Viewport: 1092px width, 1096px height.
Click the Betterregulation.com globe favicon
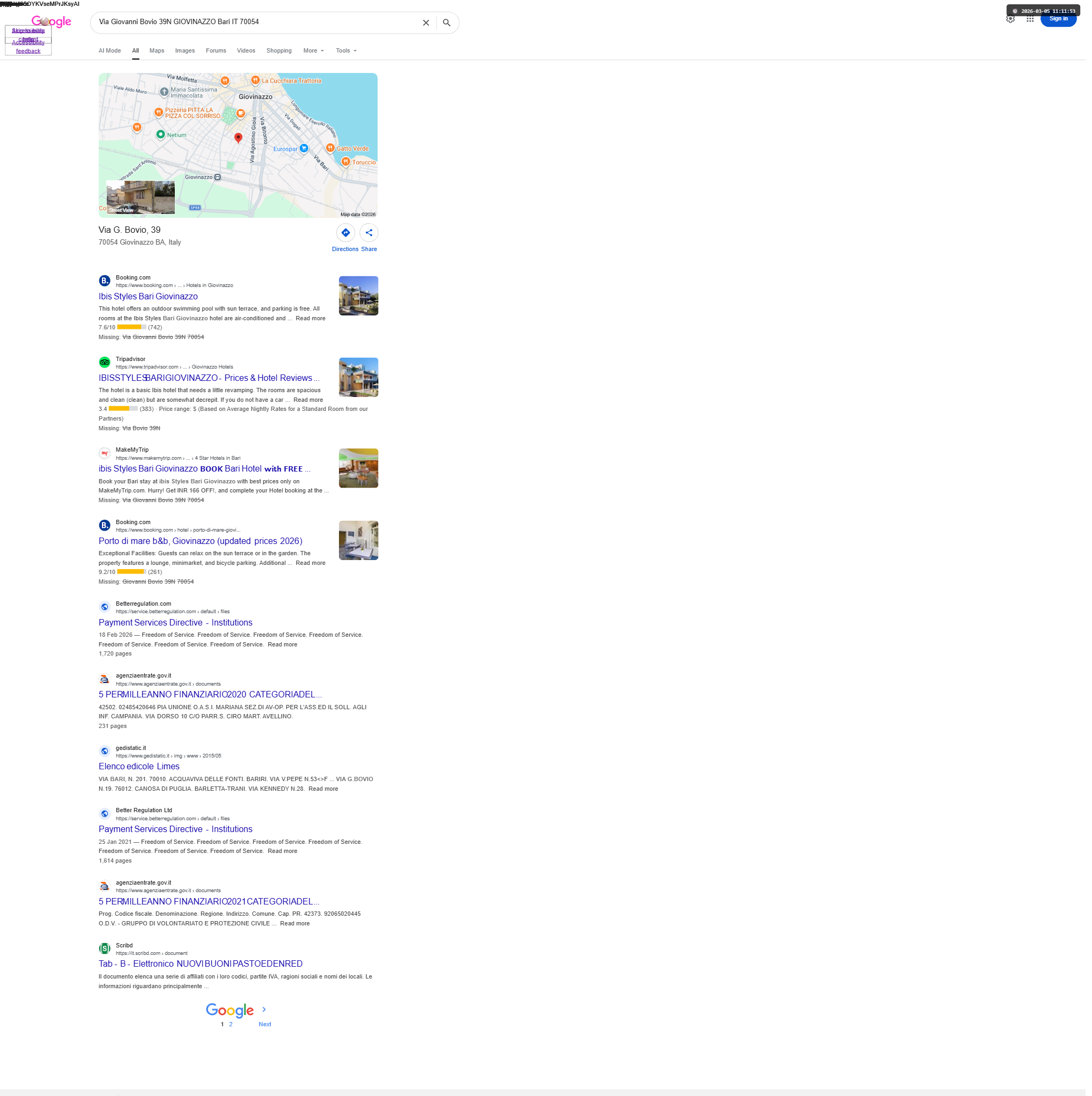[x=105, y=610]
